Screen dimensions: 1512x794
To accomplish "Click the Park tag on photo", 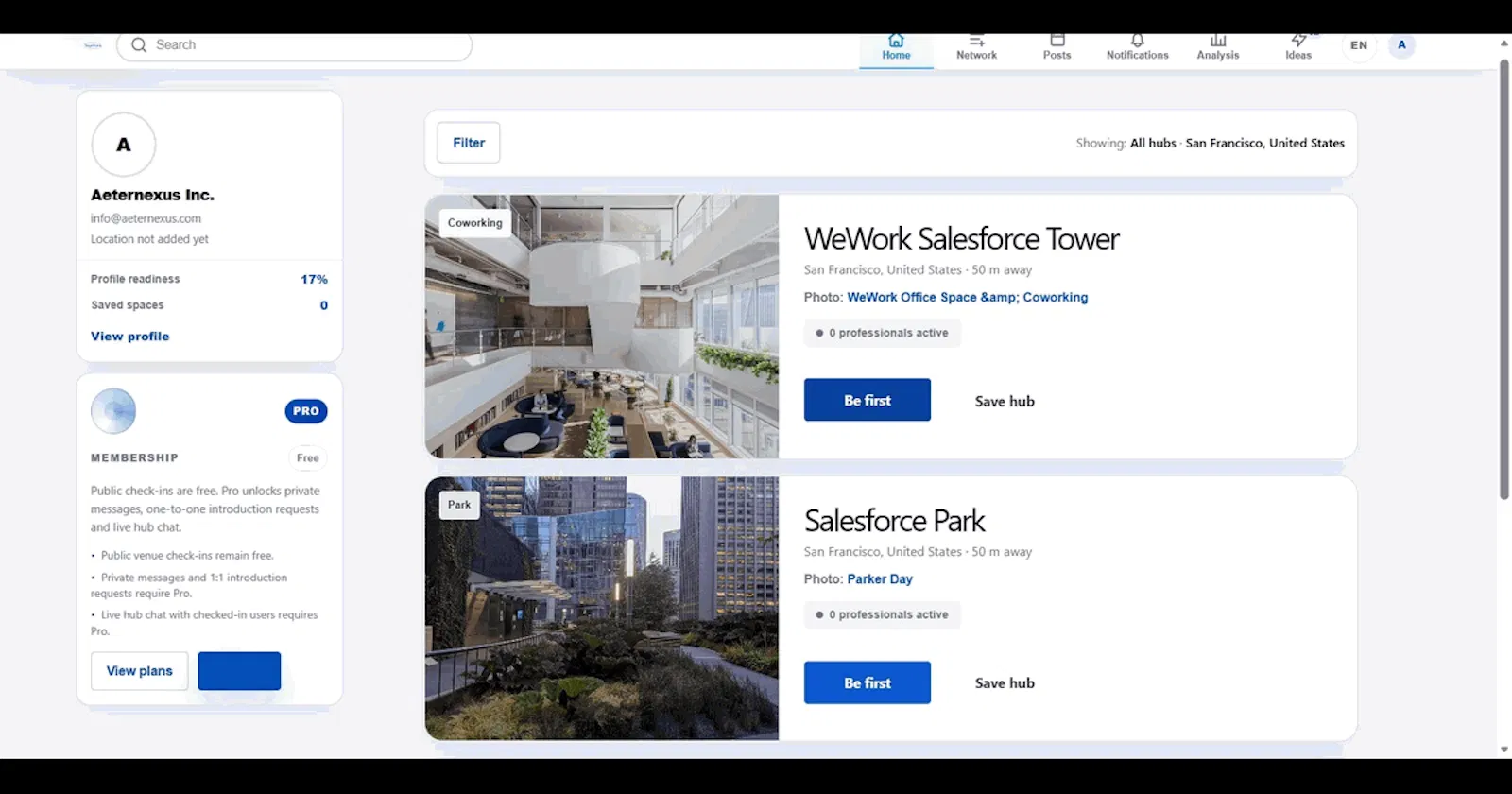I will pyautogui.click(x=459, y=505).
